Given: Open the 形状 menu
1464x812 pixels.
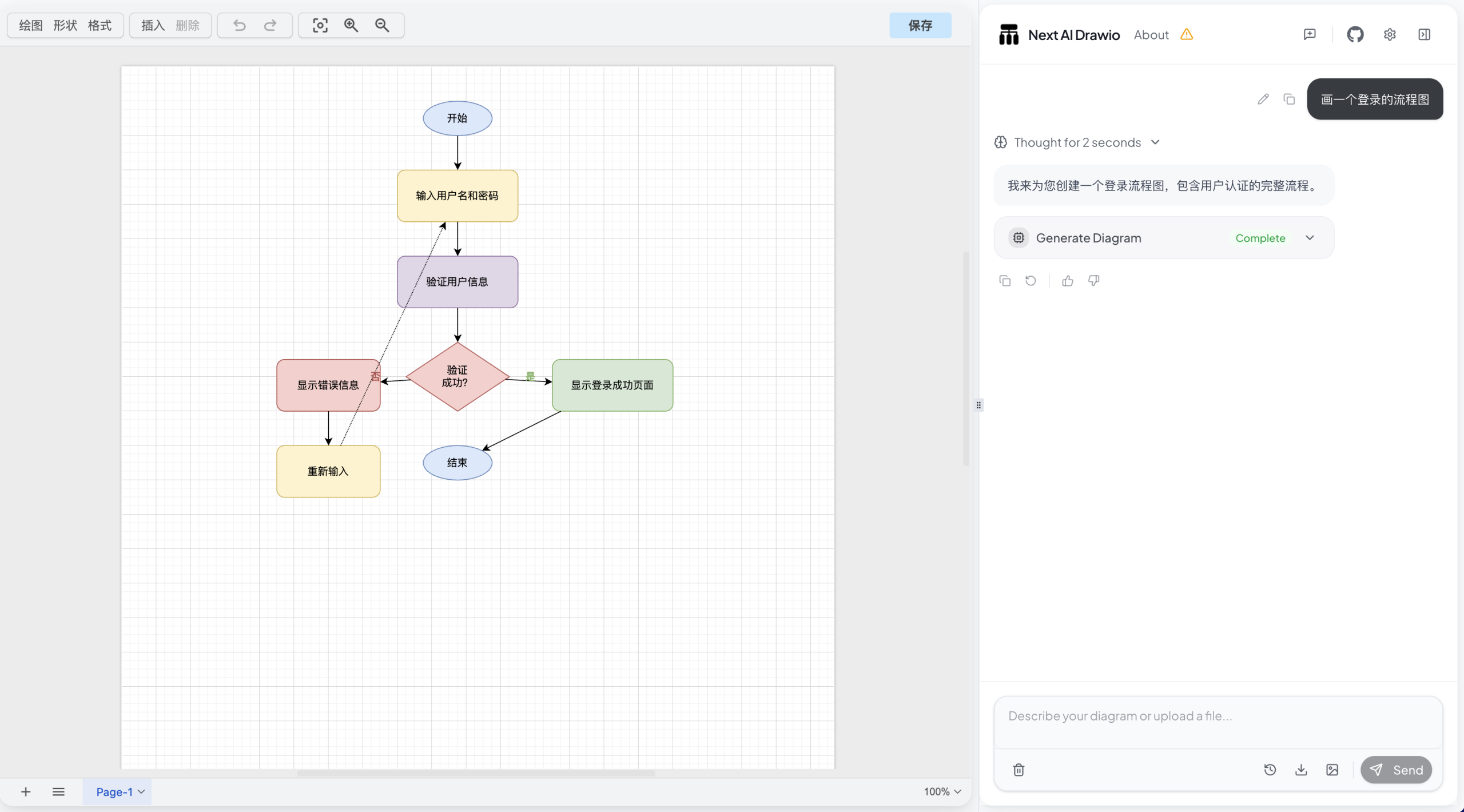Looking at the screenshot, I should coord(65,25).
